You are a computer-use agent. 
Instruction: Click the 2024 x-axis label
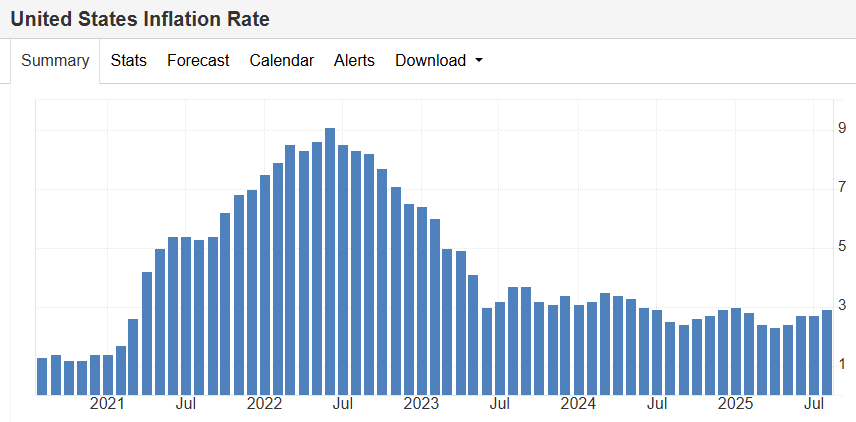click(x=578, y=404)
